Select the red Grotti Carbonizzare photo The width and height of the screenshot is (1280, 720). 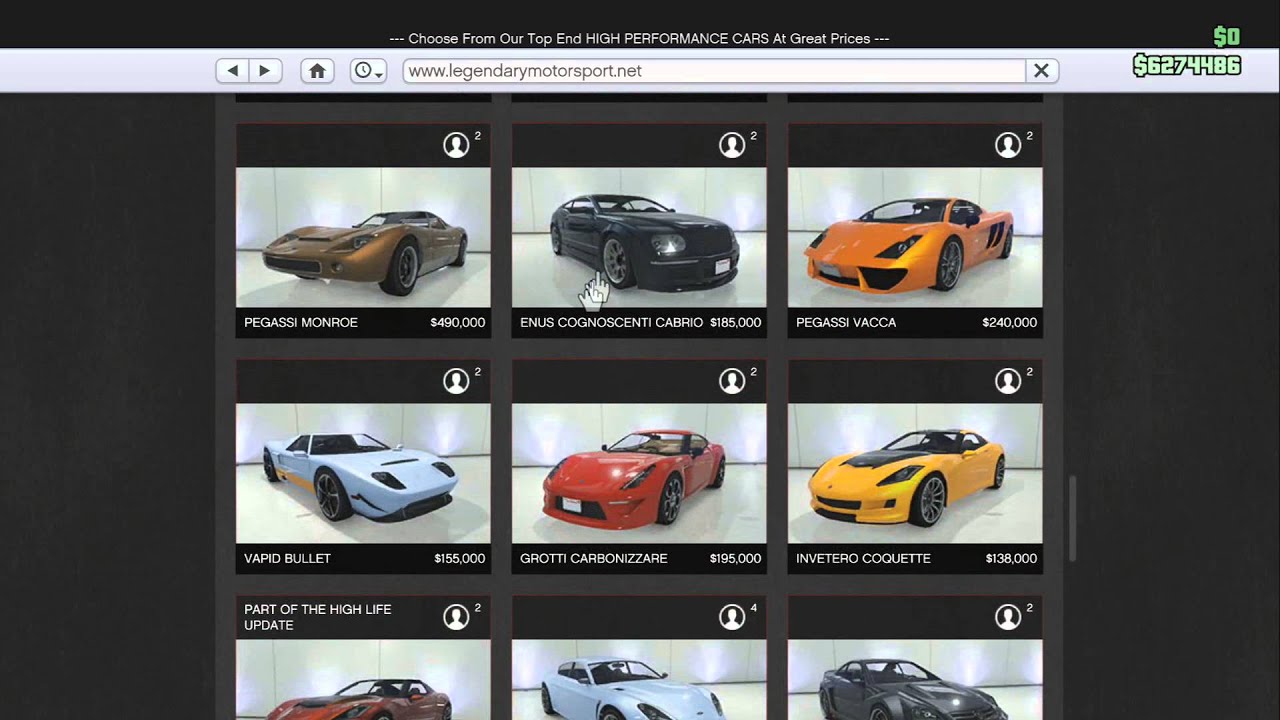pos(639,473)
